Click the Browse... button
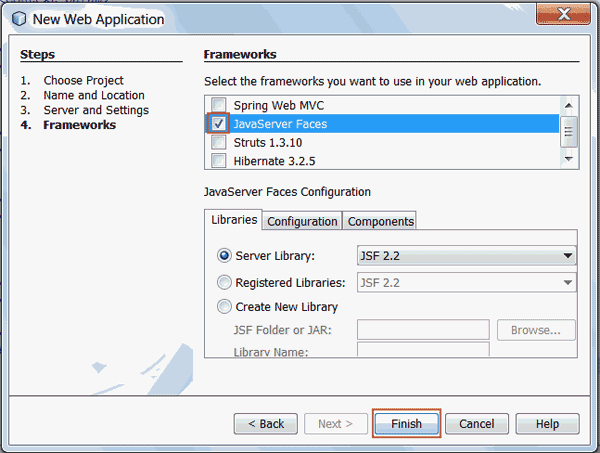600x453 pixels. 536,330
